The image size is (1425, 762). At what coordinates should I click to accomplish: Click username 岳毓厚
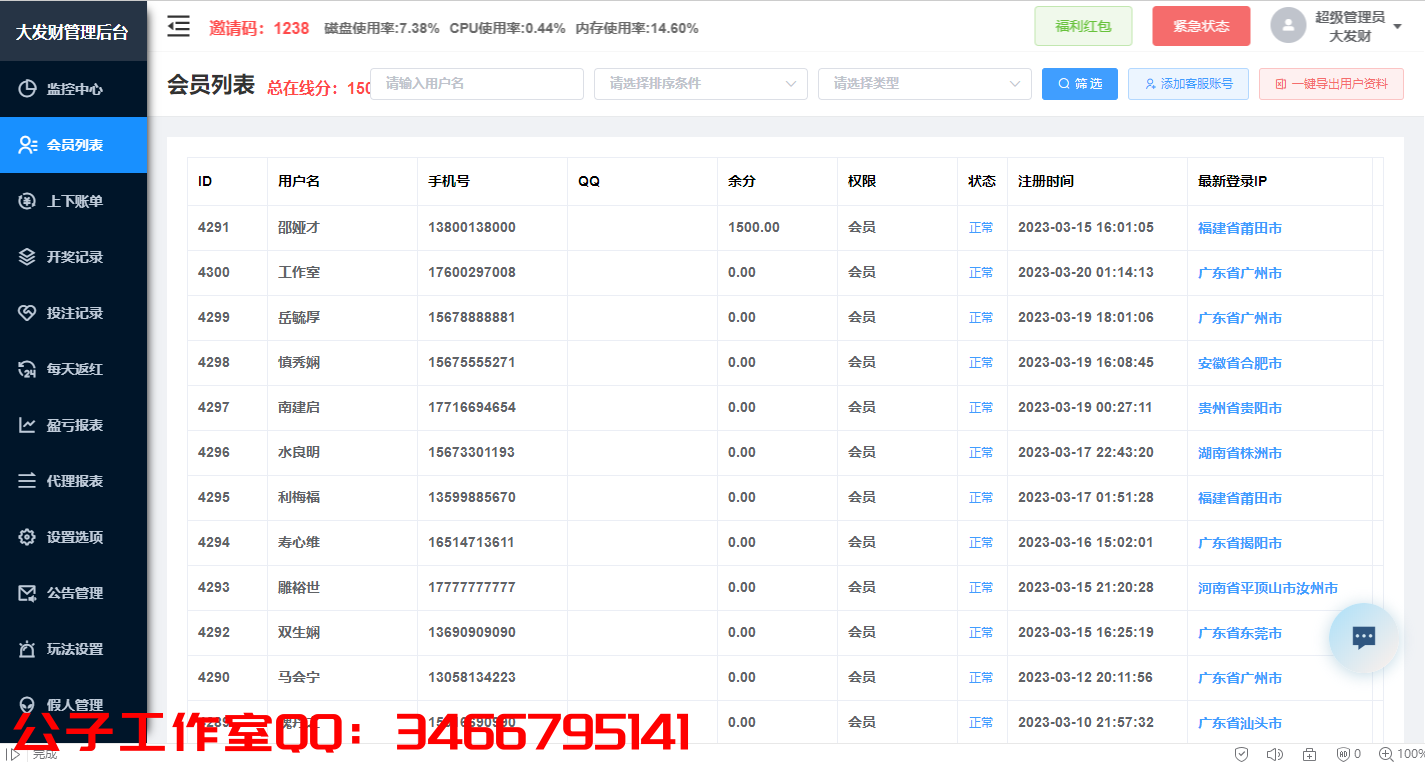pos(299,317)
